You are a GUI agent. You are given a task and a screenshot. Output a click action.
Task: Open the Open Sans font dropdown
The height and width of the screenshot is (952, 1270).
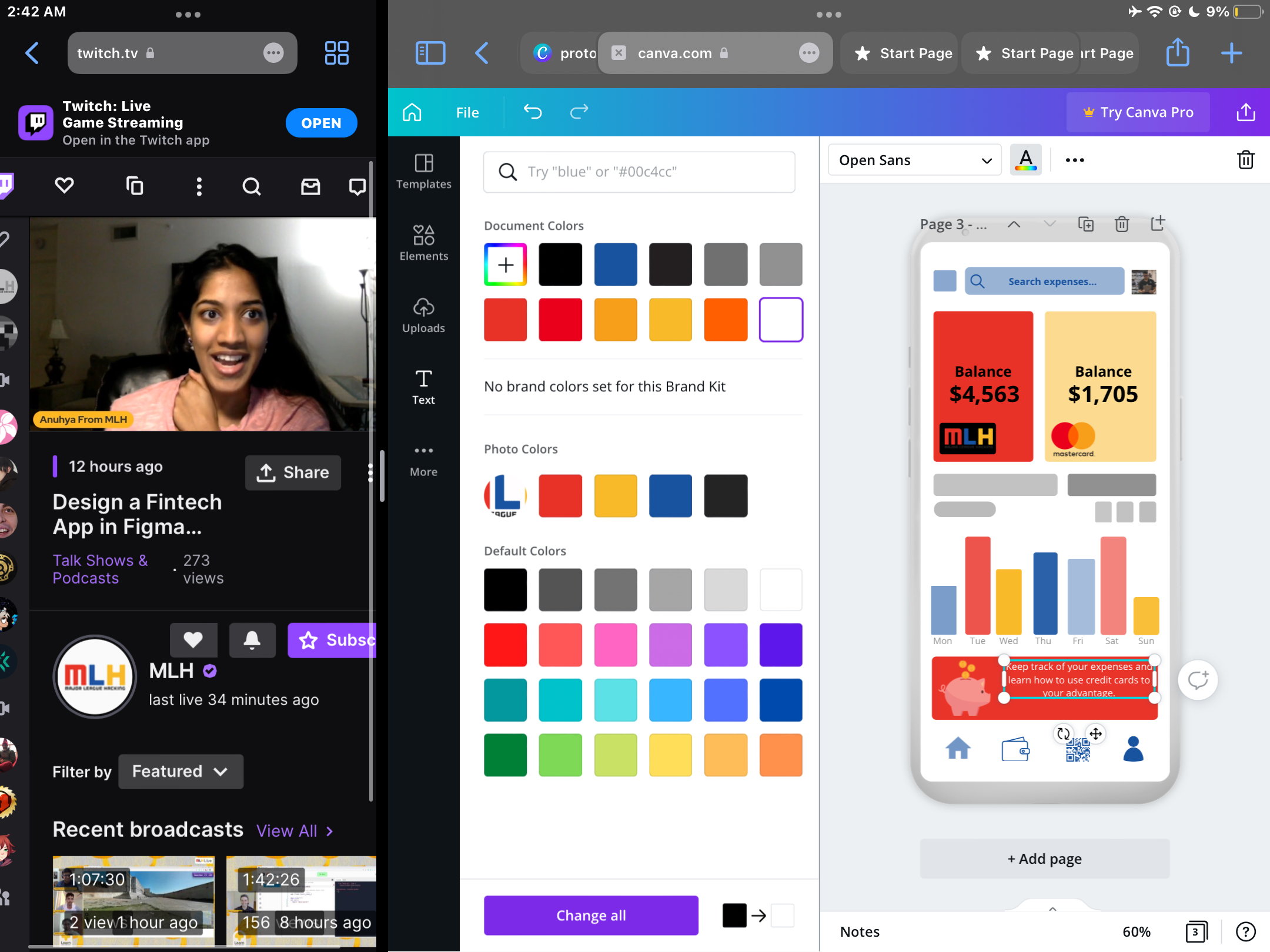[914, 160]
